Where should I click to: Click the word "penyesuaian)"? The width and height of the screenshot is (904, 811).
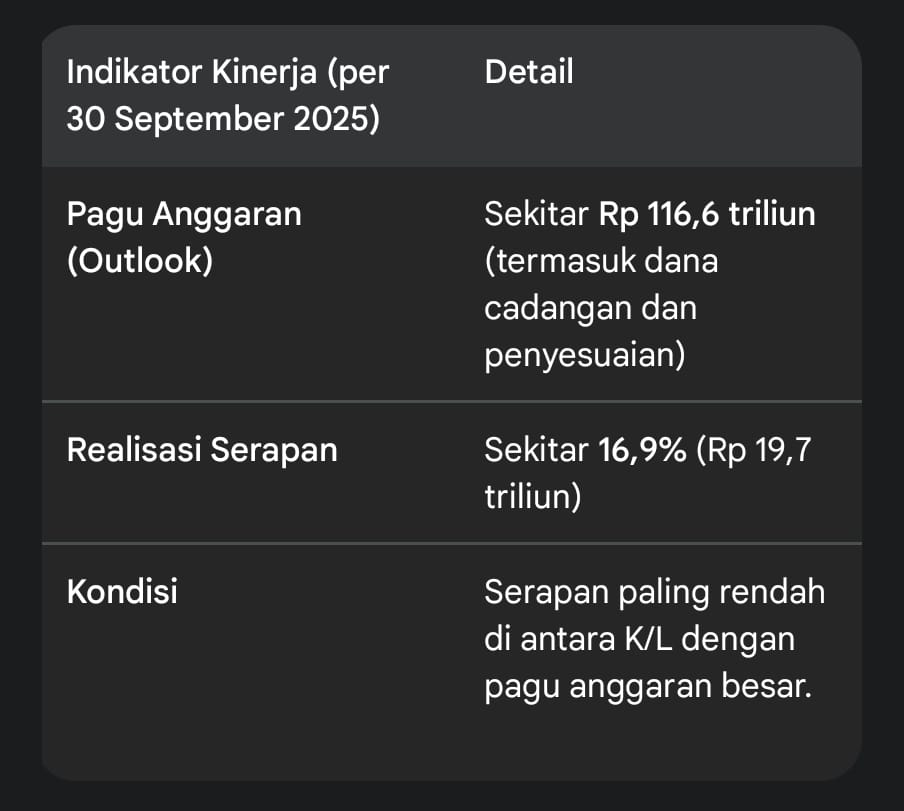coord(585,355)
